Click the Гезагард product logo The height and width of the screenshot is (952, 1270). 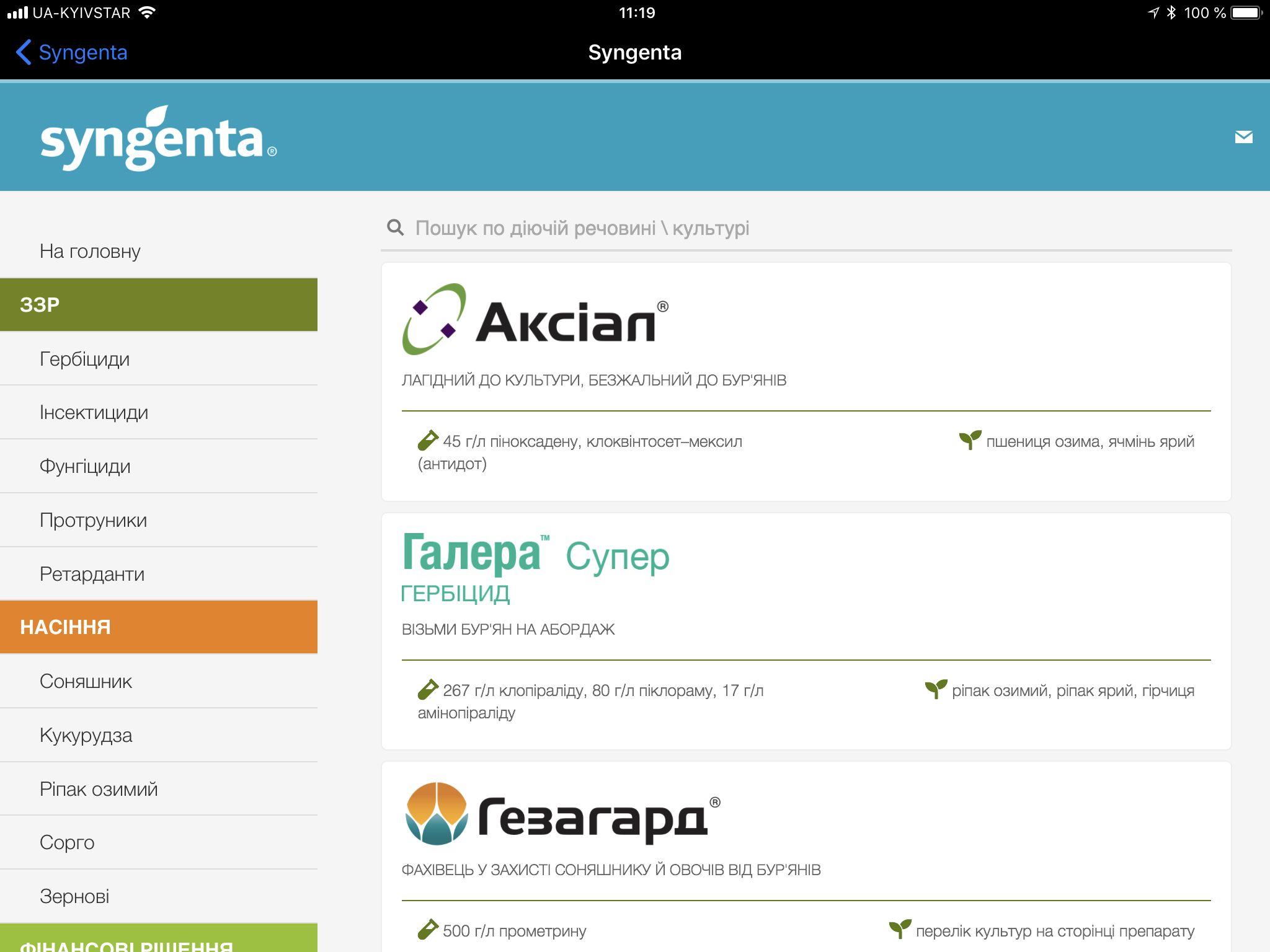click(x=562, y=814)
